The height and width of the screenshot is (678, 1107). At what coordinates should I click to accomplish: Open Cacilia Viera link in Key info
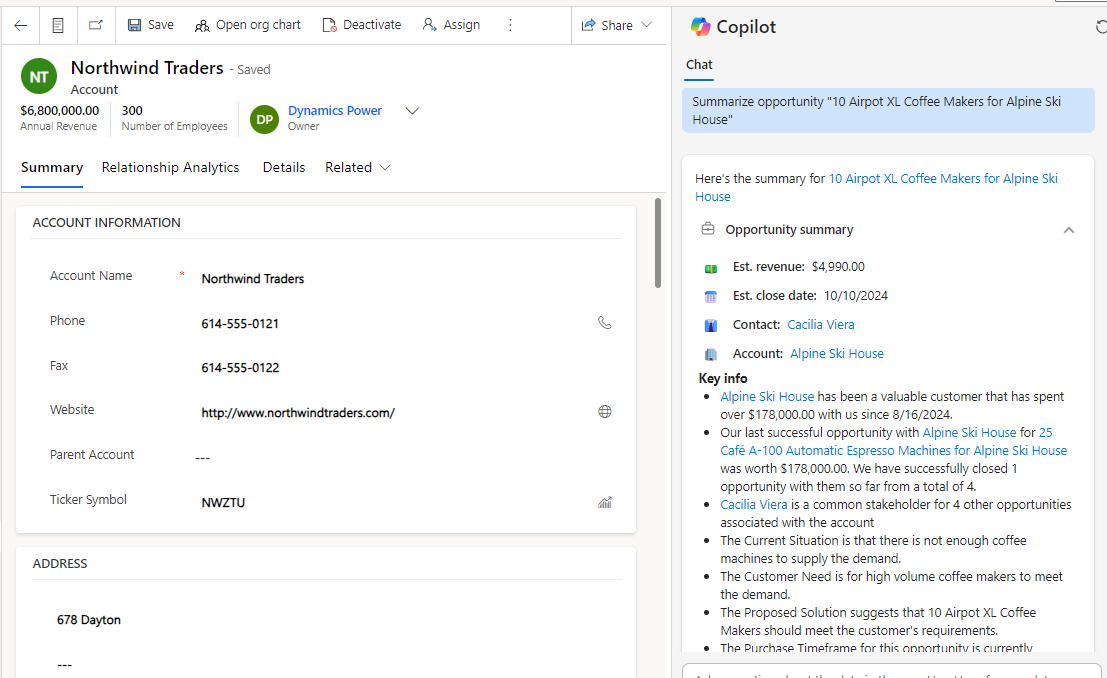click(x=753, y=504)
